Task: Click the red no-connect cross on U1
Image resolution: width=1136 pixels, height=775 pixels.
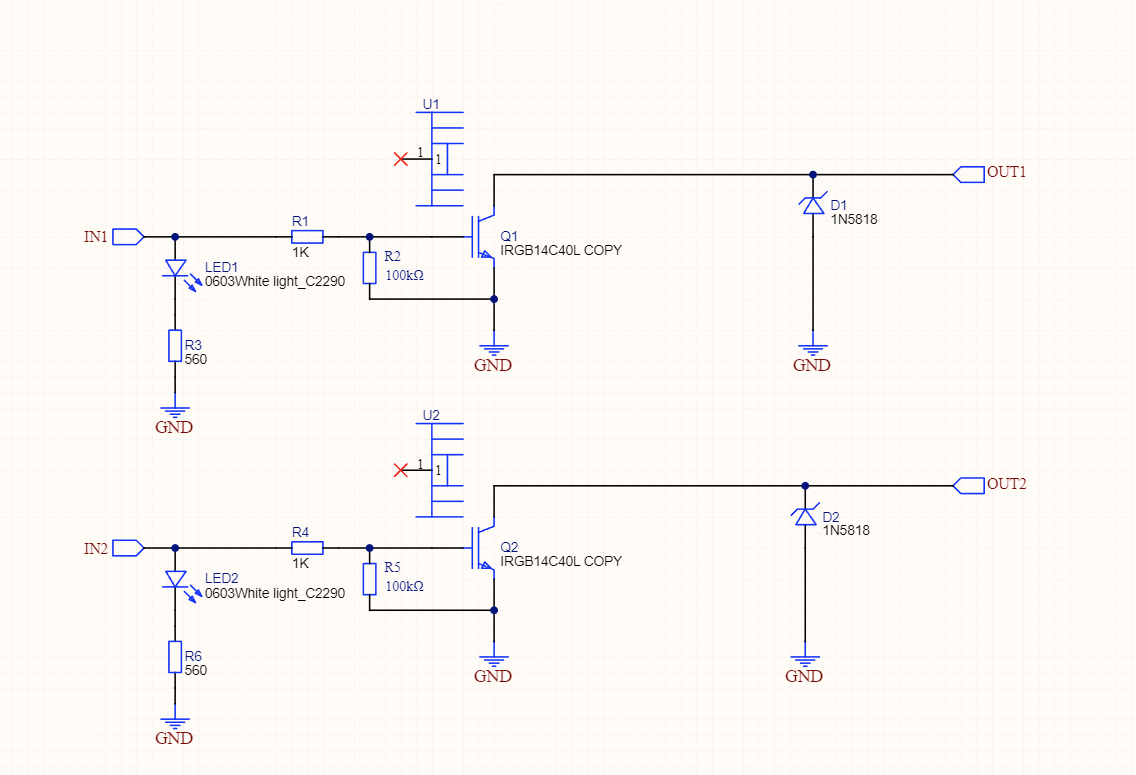Action: point(401,159)
